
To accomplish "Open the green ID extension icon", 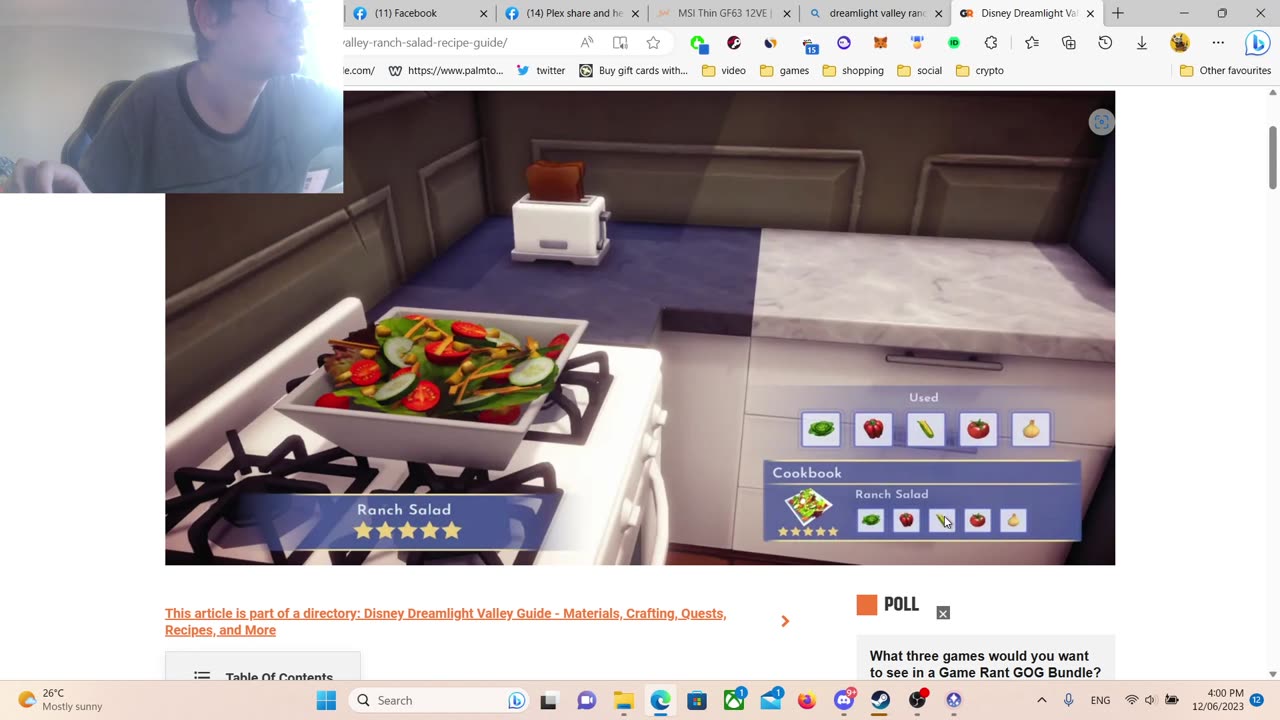I will (954, 43).
